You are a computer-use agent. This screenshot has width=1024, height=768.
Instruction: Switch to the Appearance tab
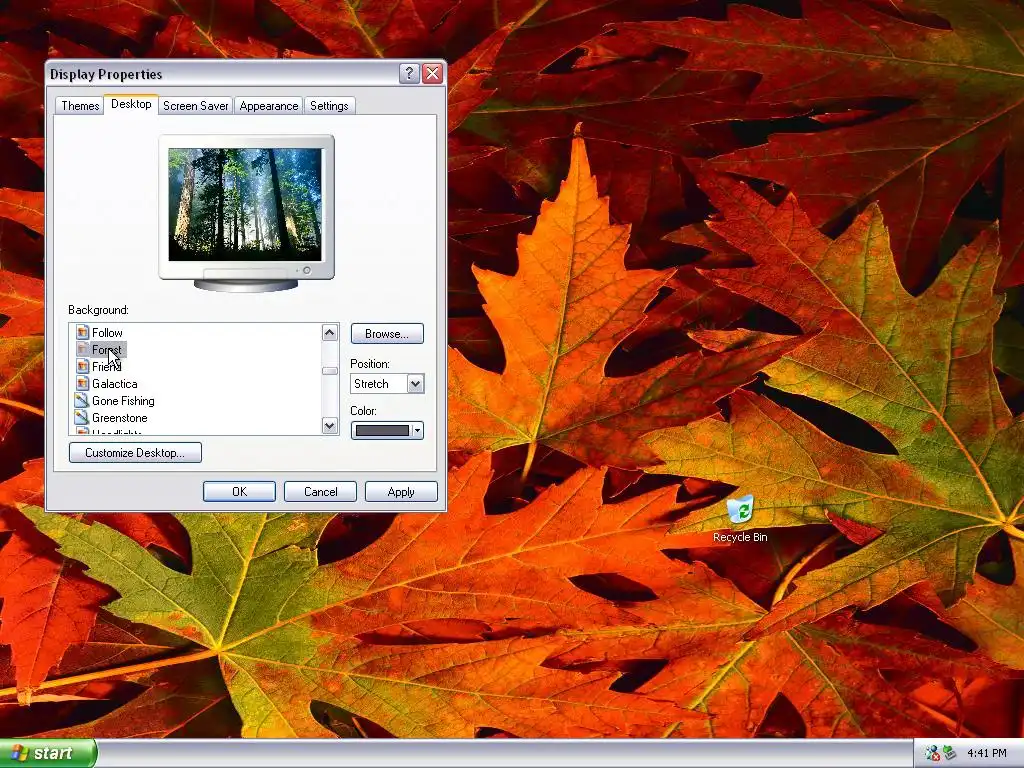268,106
